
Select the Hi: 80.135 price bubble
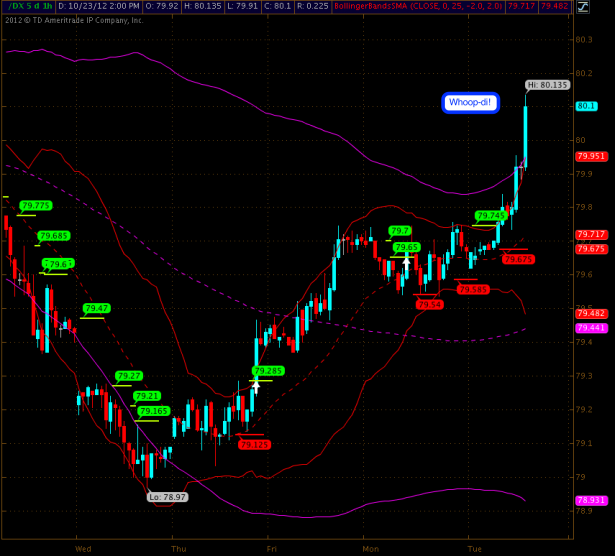click(x=547, y=86)
